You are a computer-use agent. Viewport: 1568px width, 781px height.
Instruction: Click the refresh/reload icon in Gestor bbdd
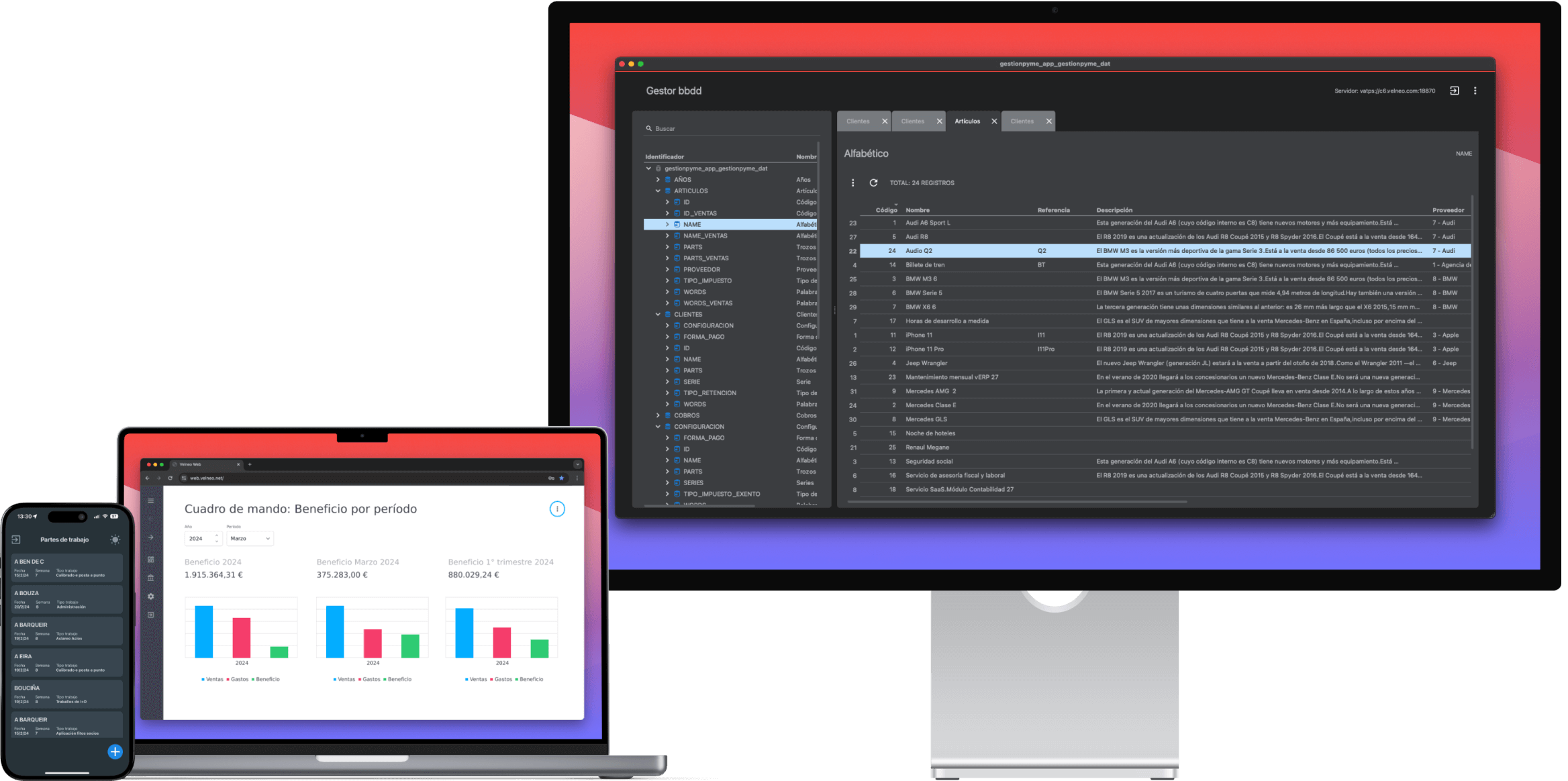(x=873, y=183)
